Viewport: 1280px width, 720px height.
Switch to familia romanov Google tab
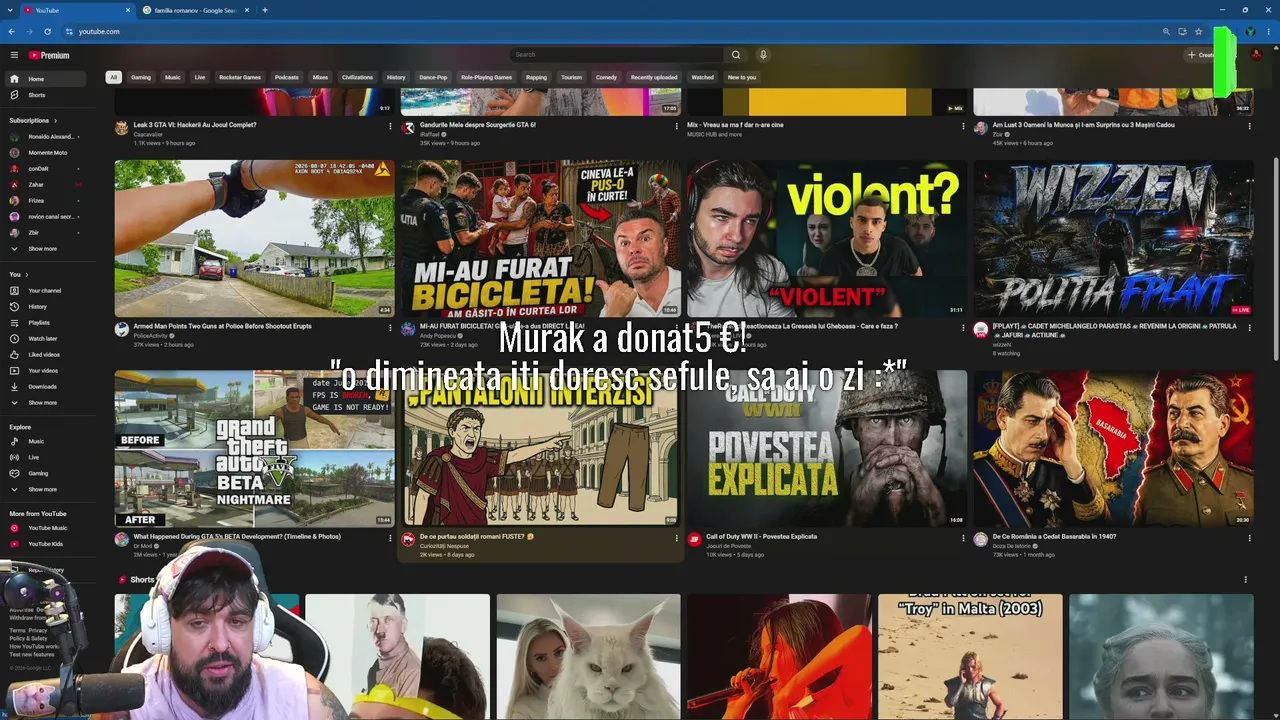coord(195,10)
